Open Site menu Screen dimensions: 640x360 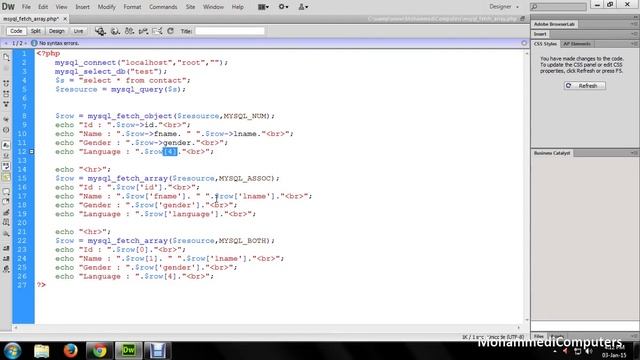190,7
